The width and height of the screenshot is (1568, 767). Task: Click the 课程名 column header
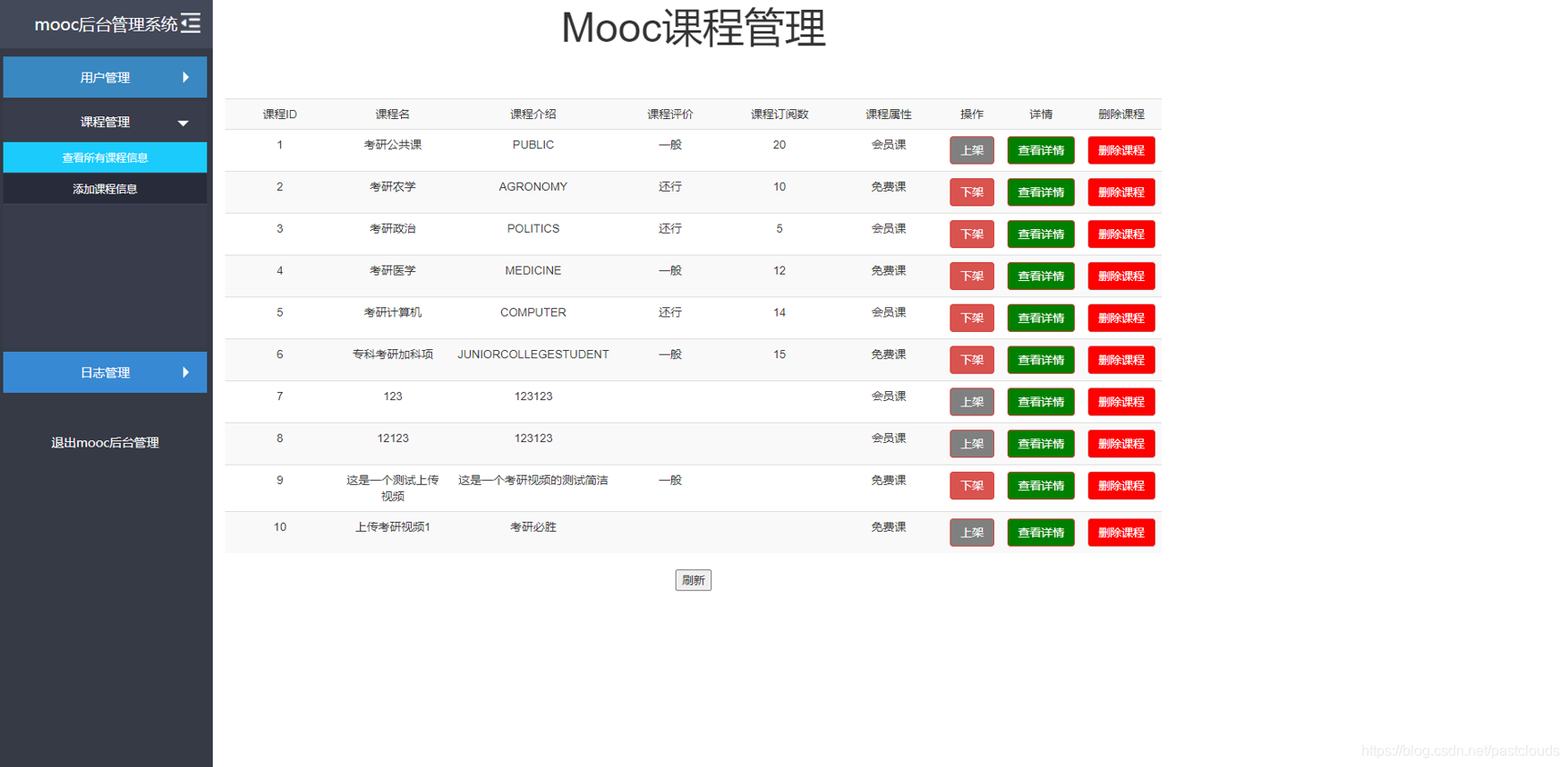pyautogui.click(x=393, y=115)
